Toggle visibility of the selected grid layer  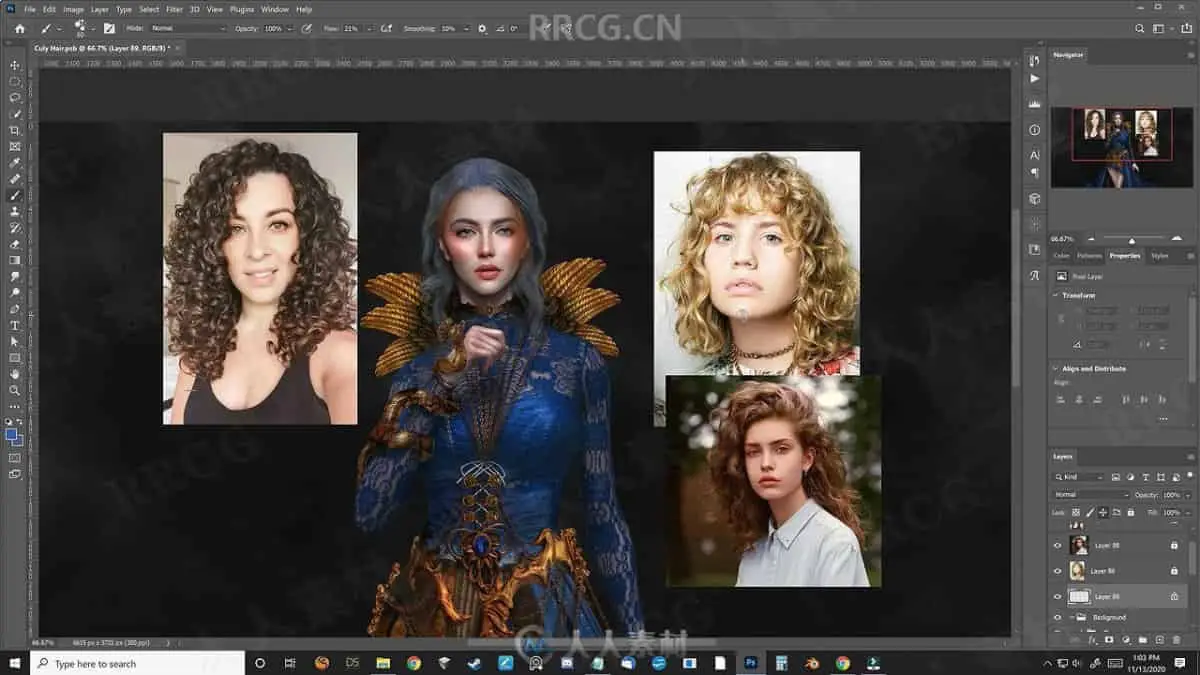click(x=1057, y=596)
